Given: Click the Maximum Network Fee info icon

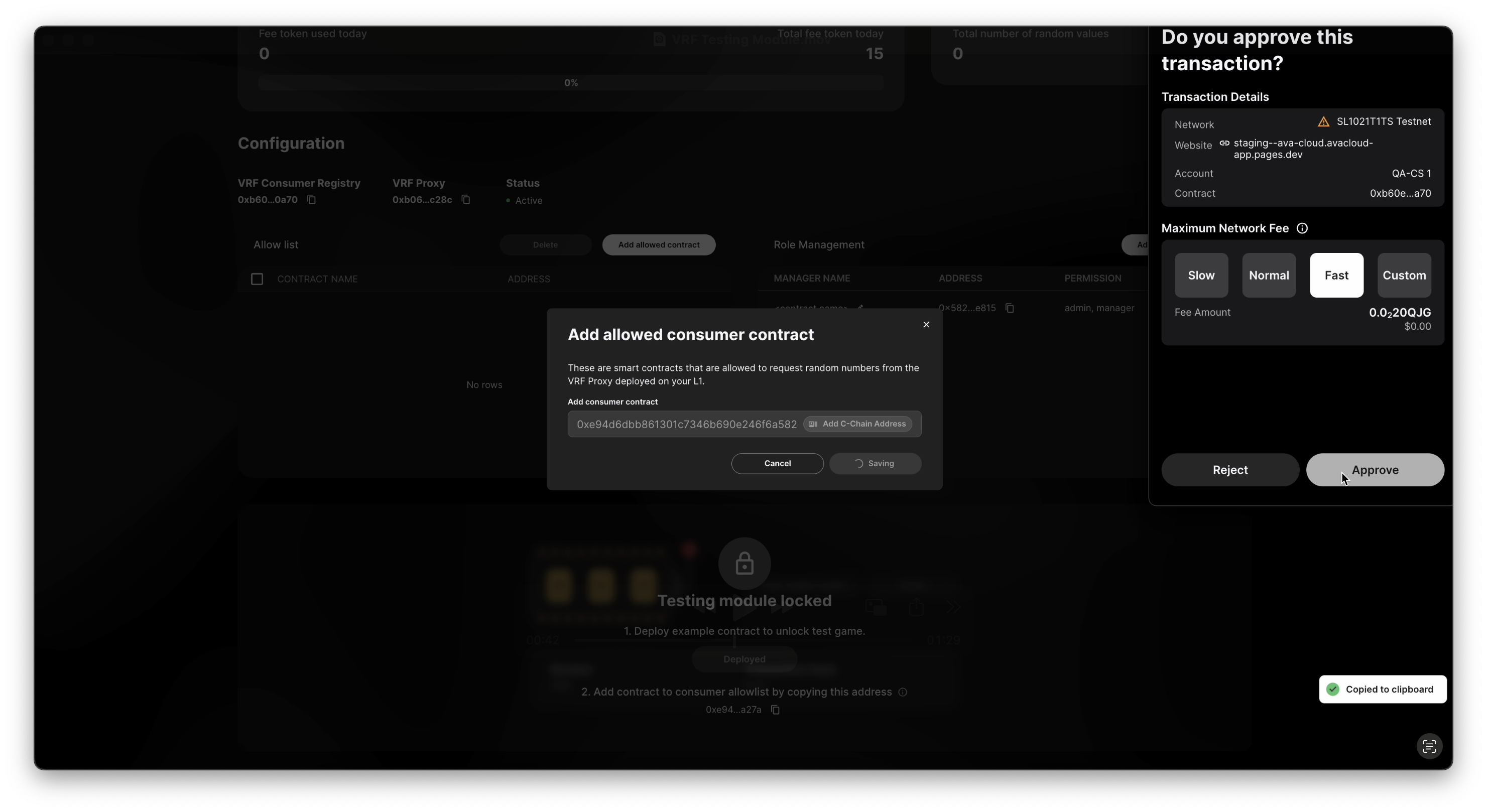Looking at the screenshot, I should [1302, 228].
